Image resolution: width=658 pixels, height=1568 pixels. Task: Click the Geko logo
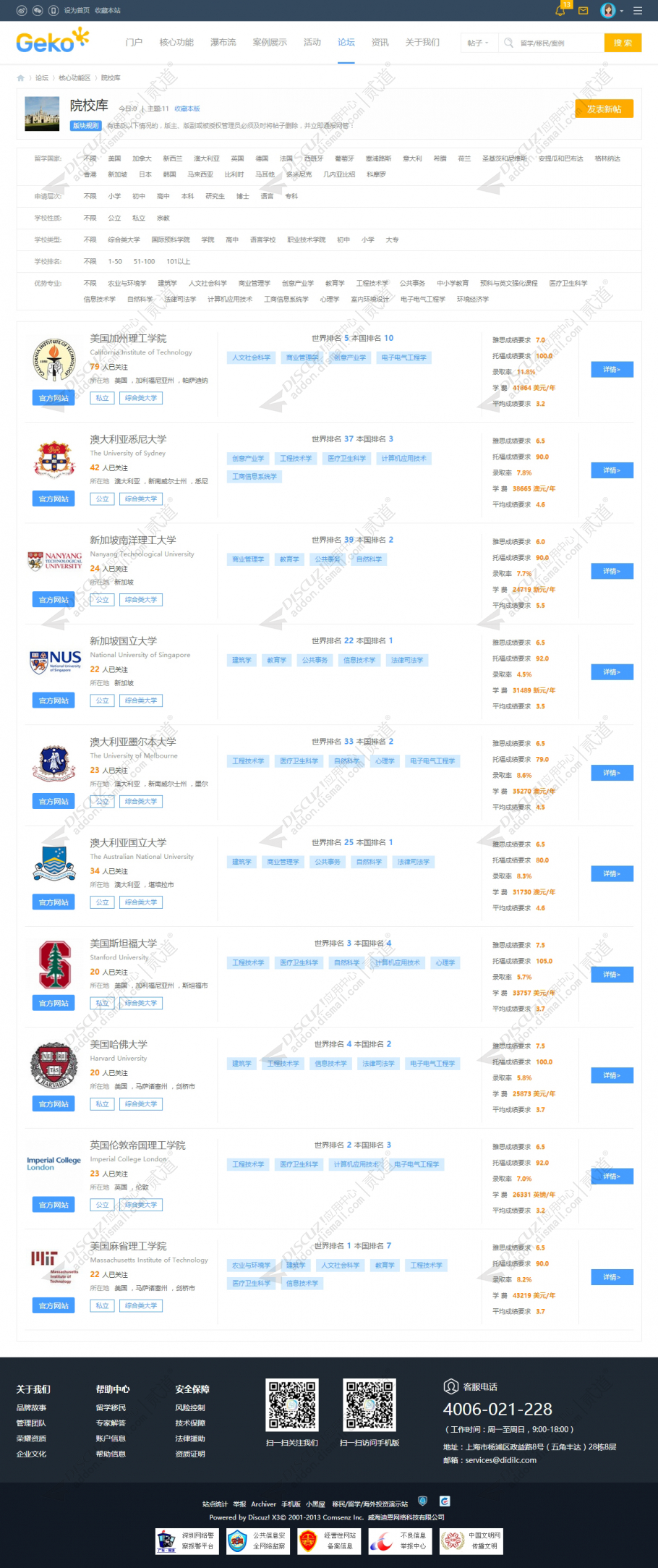click(53, 41)
